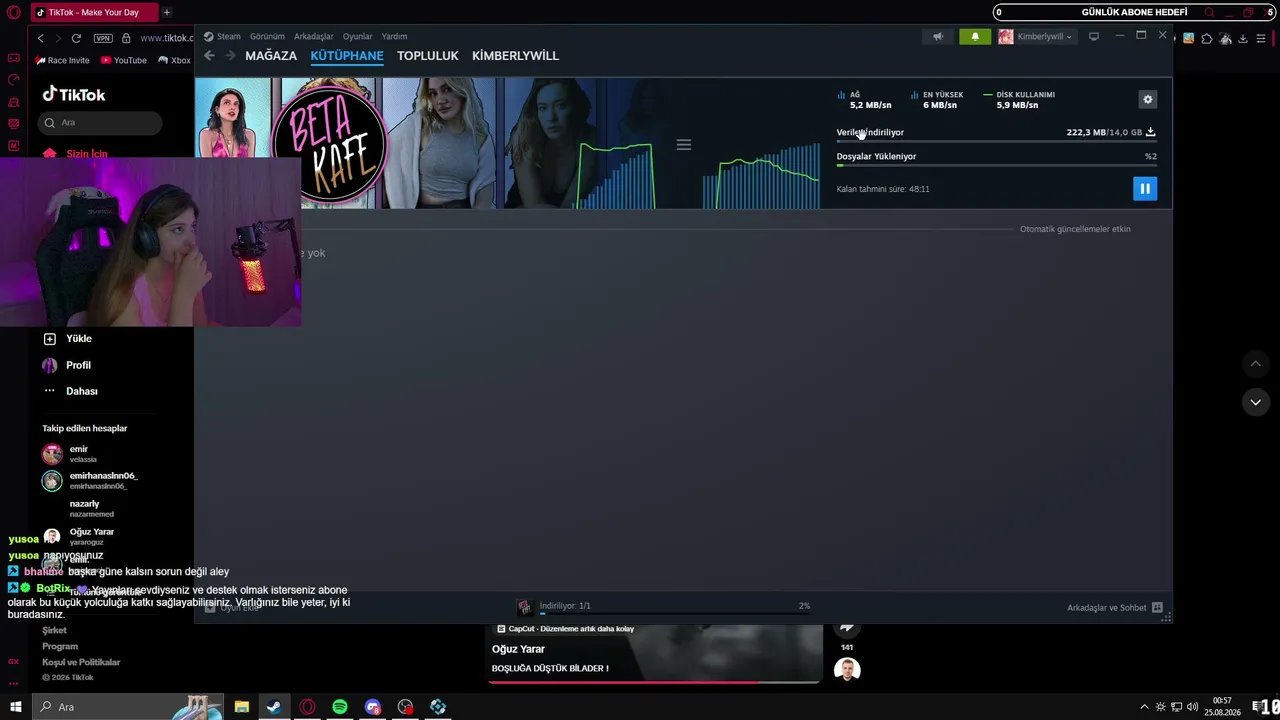Open followed account emirhanaslnn06_

point(90,481)
